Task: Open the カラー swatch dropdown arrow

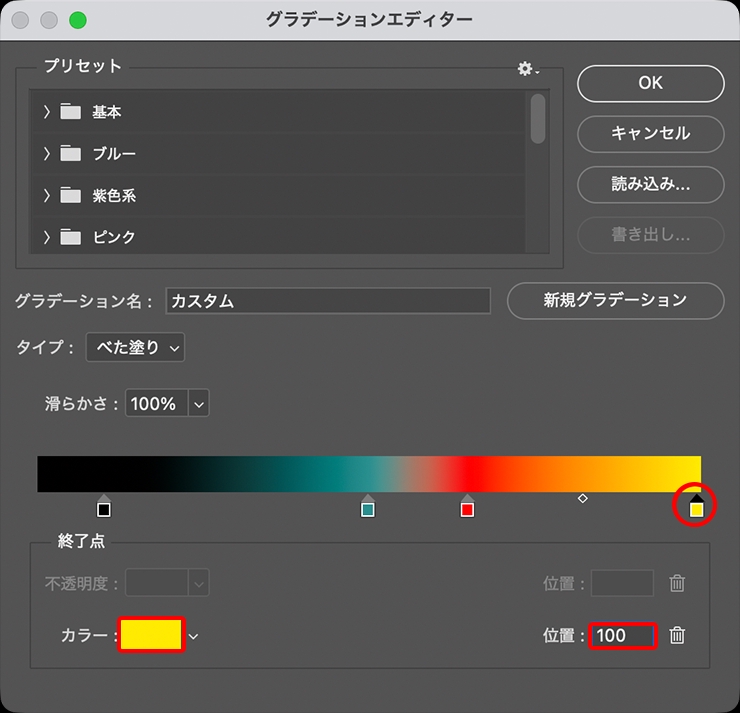Action: [x=194, y=636]
